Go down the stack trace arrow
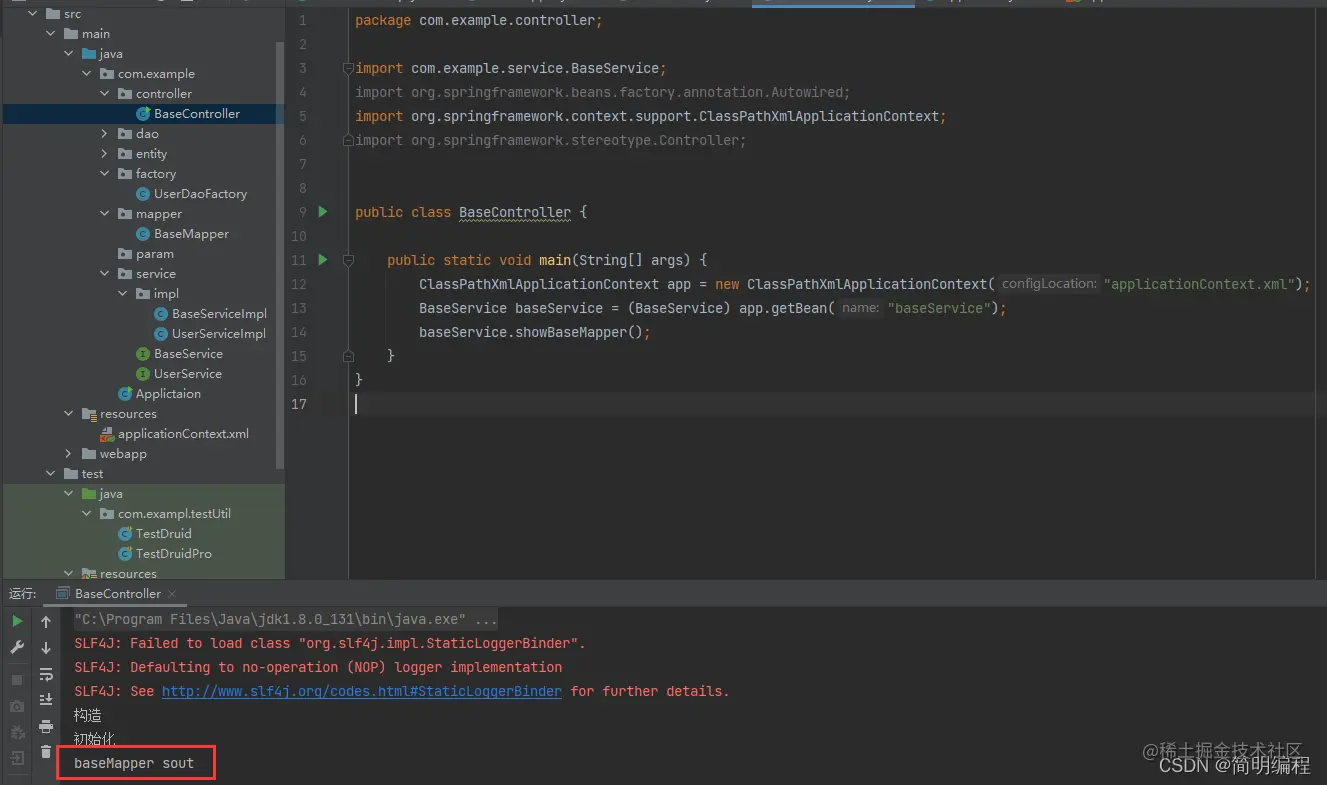This screenshot has width=1327, height=785. pos(46,648)
